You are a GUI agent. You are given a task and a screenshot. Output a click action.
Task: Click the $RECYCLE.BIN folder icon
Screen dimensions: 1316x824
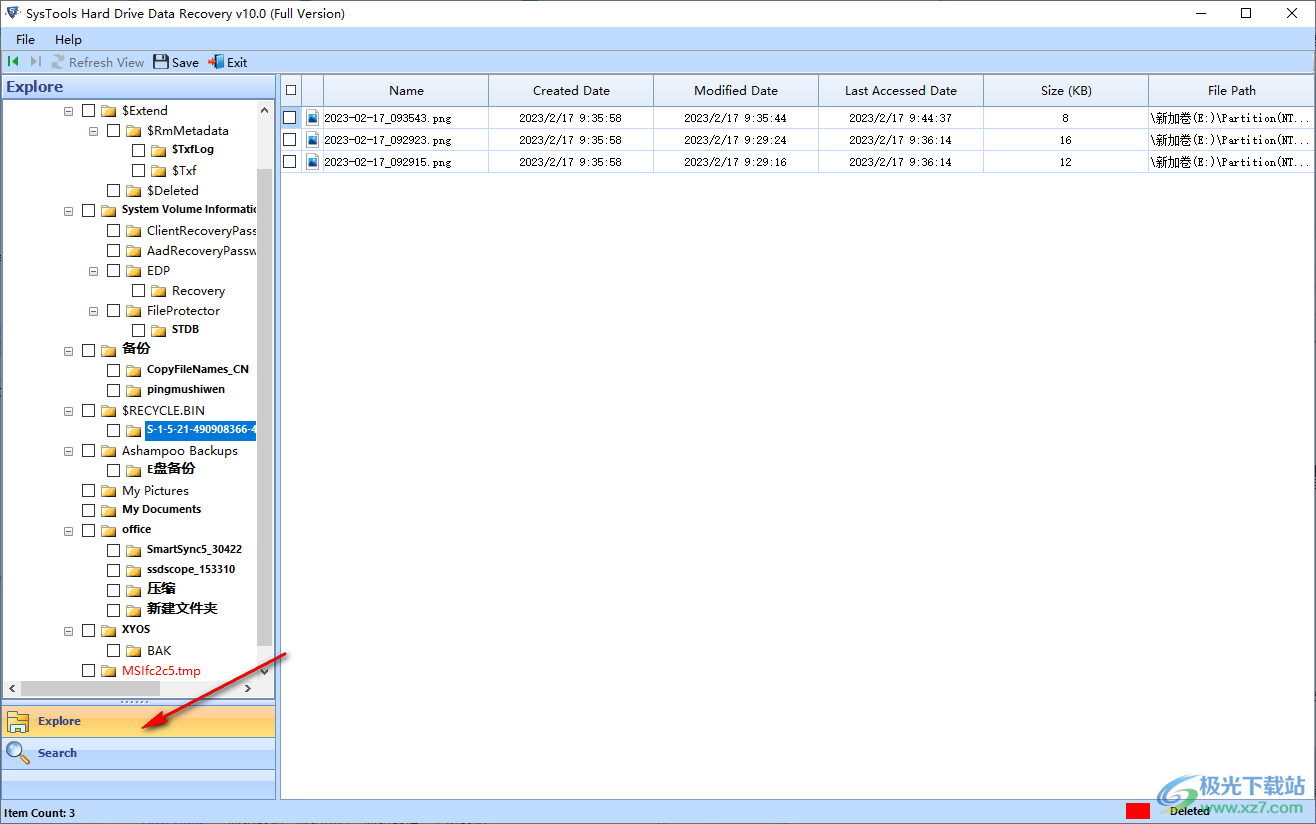pos(109,411)
